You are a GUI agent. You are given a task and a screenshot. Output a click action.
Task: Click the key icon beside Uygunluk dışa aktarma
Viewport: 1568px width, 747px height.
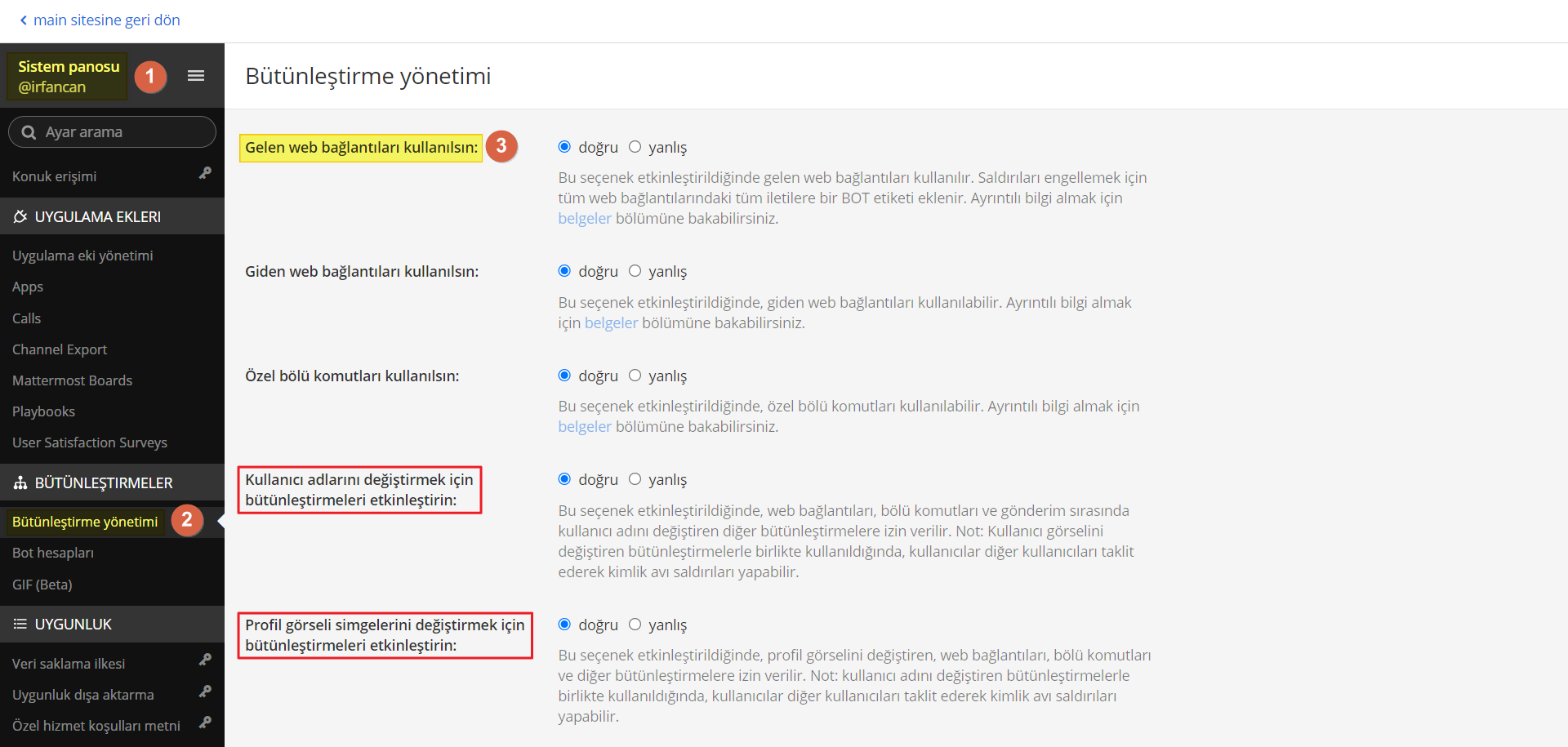205,691
